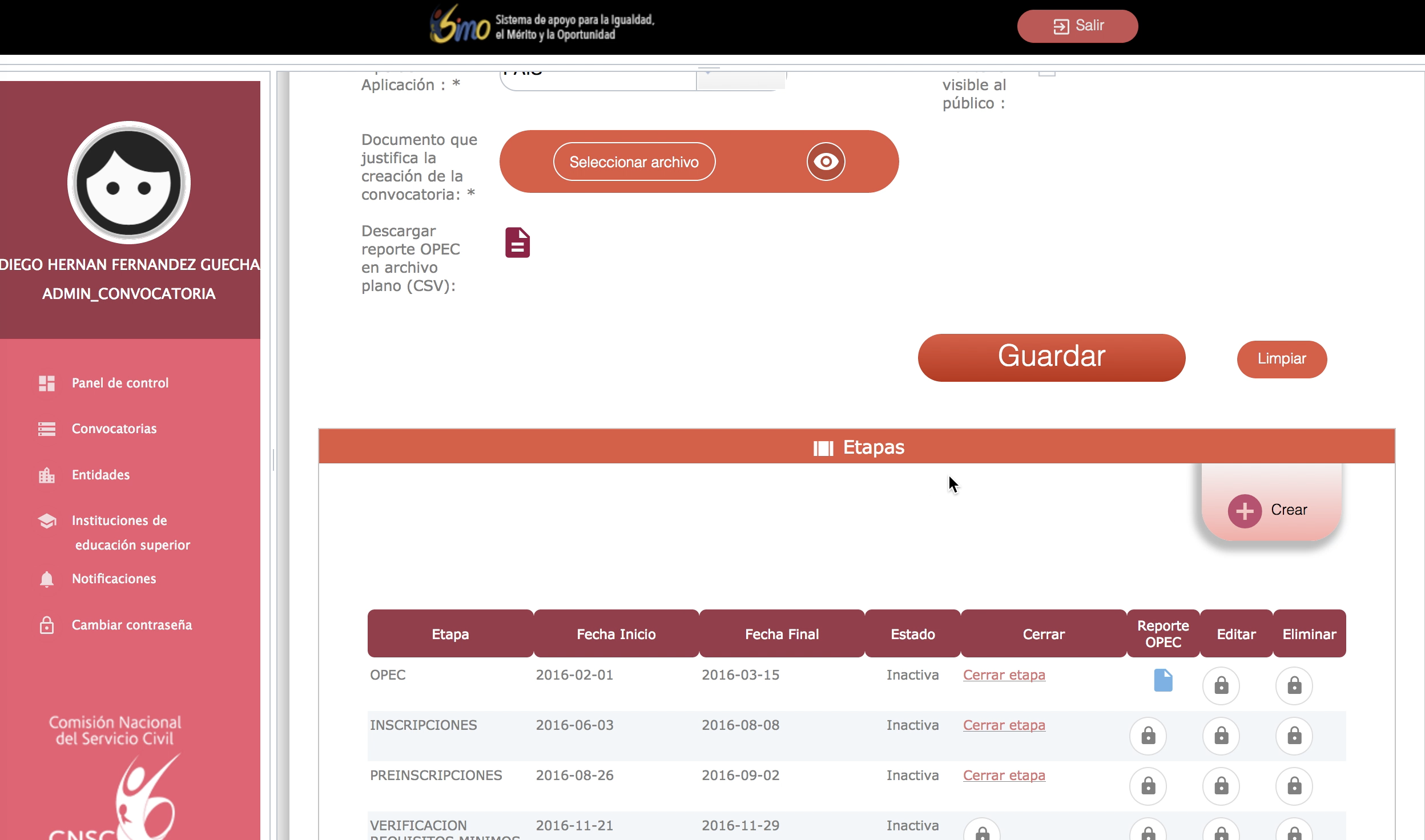Click the delete lock icon in INSCRIPCIONES row

[1294, 736]
